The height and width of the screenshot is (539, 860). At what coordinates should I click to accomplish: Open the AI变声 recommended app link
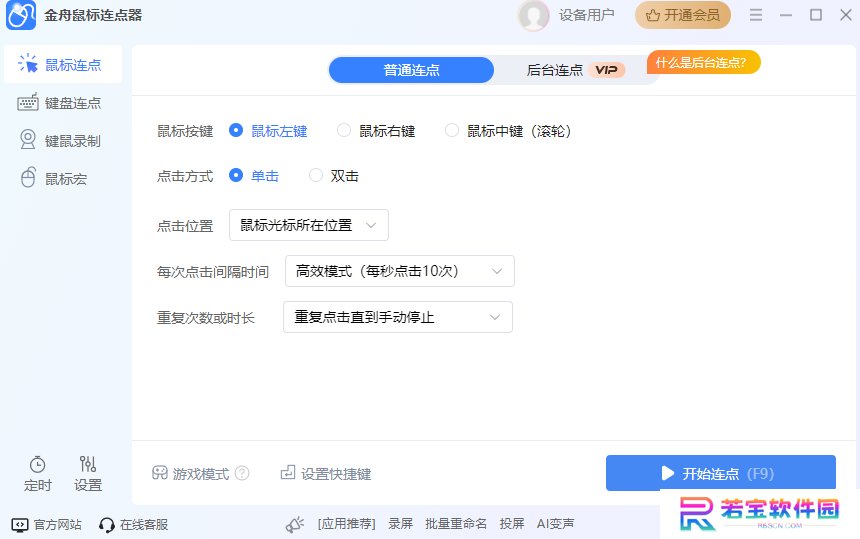point(555,524)
